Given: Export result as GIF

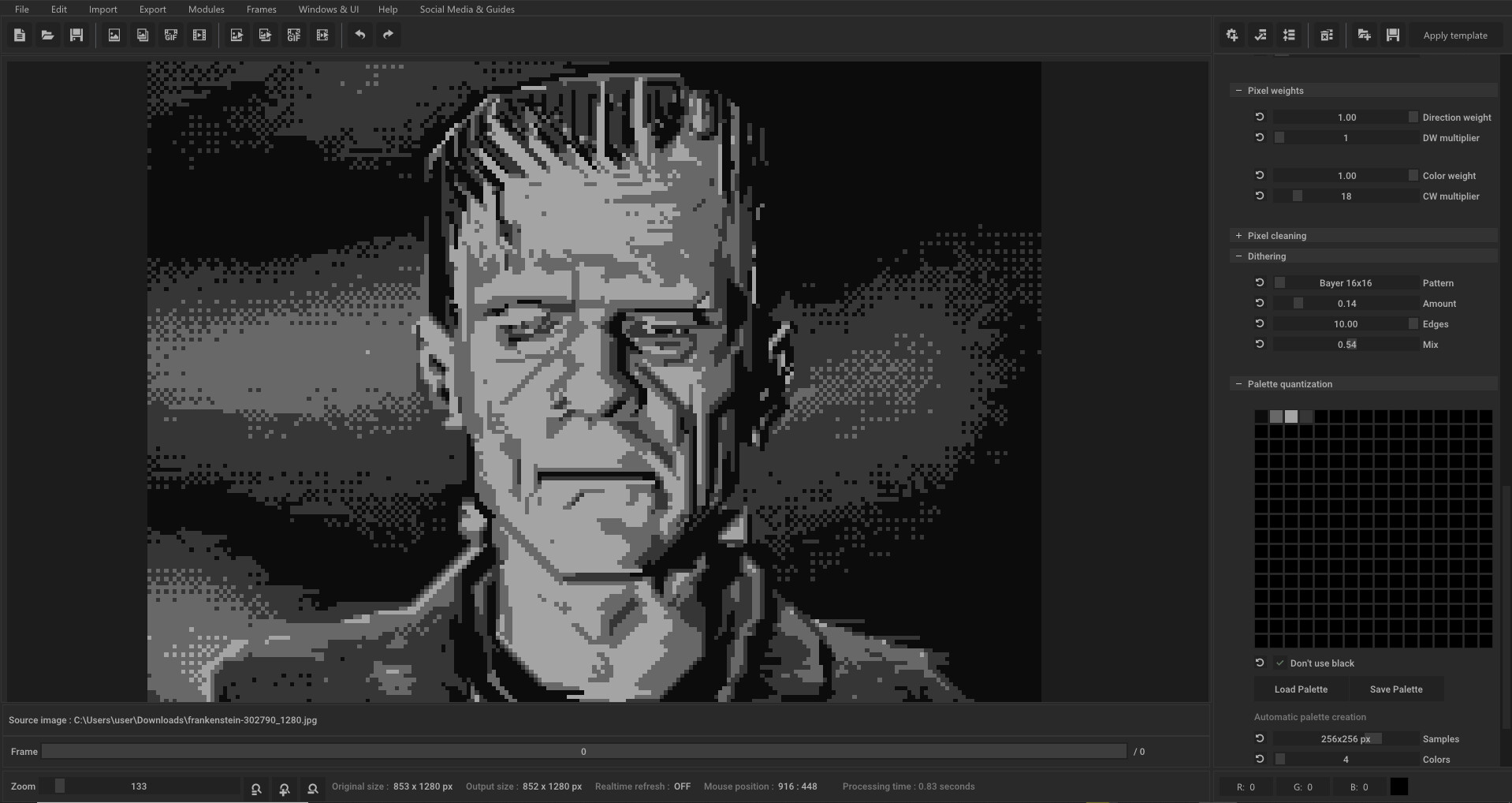Looking at the screenshot, I should point(294,35).
